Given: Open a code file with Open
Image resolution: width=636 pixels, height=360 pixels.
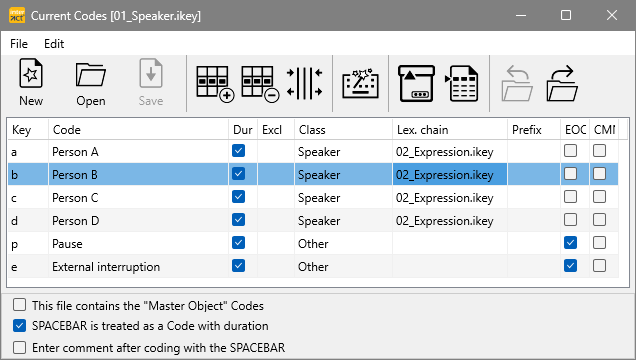Looking at the screenshot, I should point(90,83).
